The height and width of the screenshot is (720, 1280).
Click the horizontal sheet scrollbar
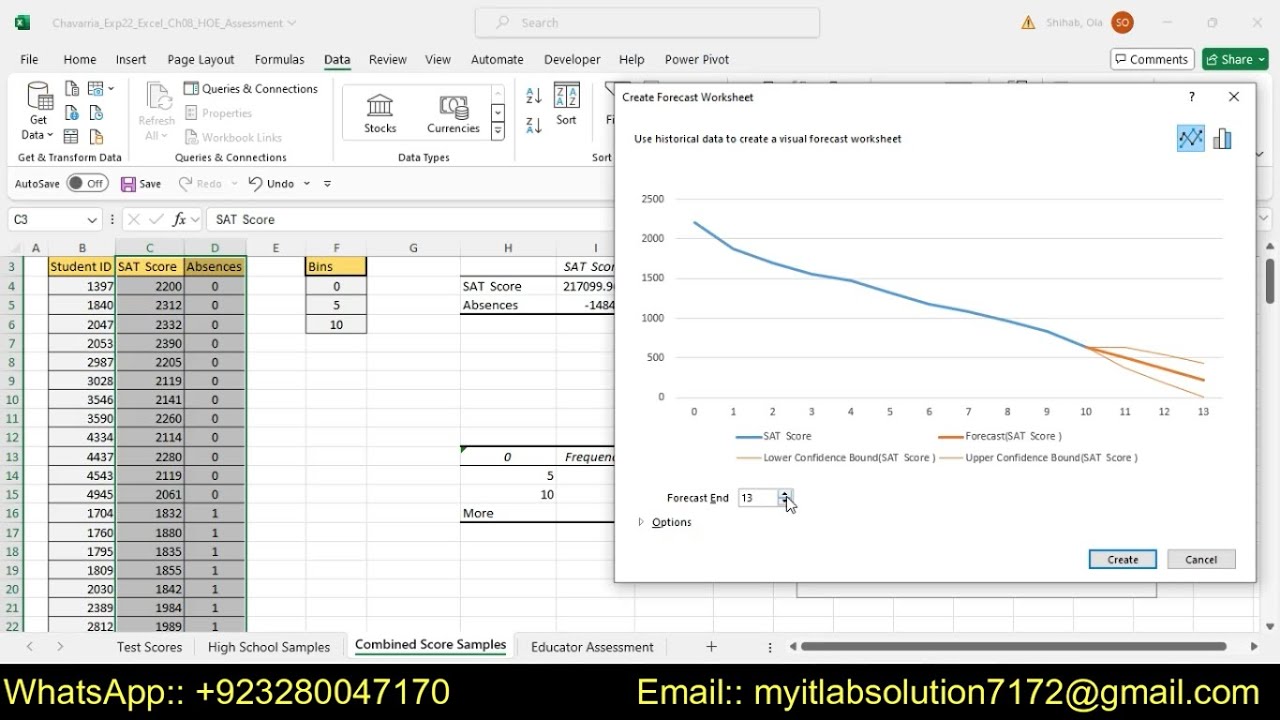(x=1013, y=647)
